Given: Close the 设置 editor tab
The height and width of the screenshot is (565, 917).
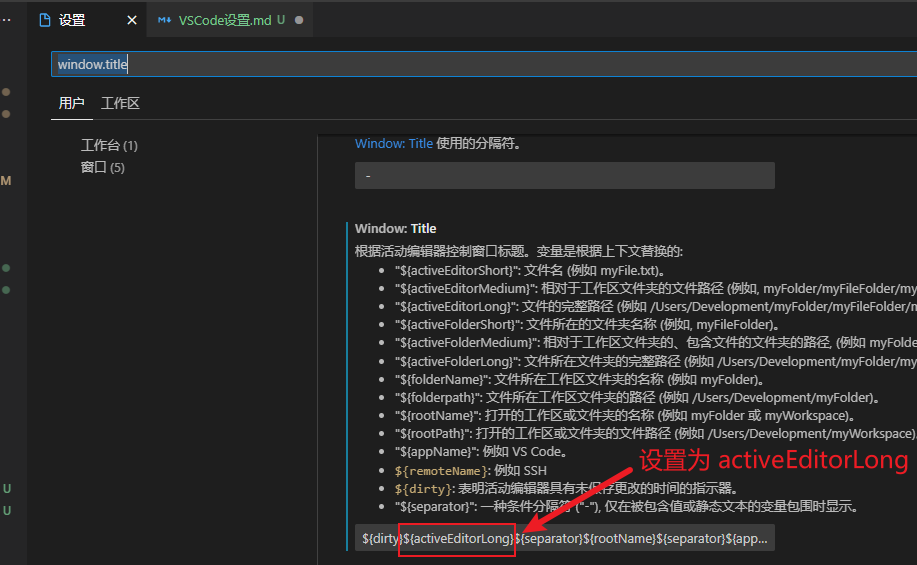Looking at the screenshot, I should pos(132,20).
